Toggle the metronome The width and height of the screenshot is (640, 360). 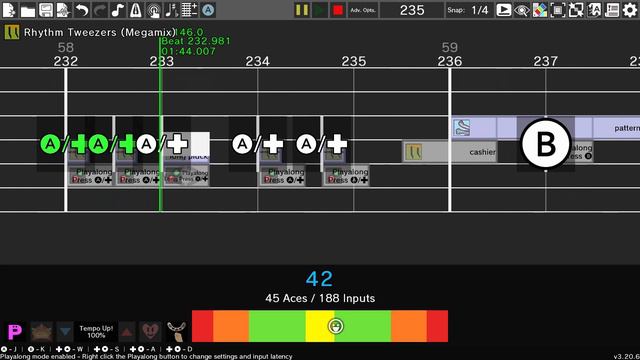(x=136, y=10)
